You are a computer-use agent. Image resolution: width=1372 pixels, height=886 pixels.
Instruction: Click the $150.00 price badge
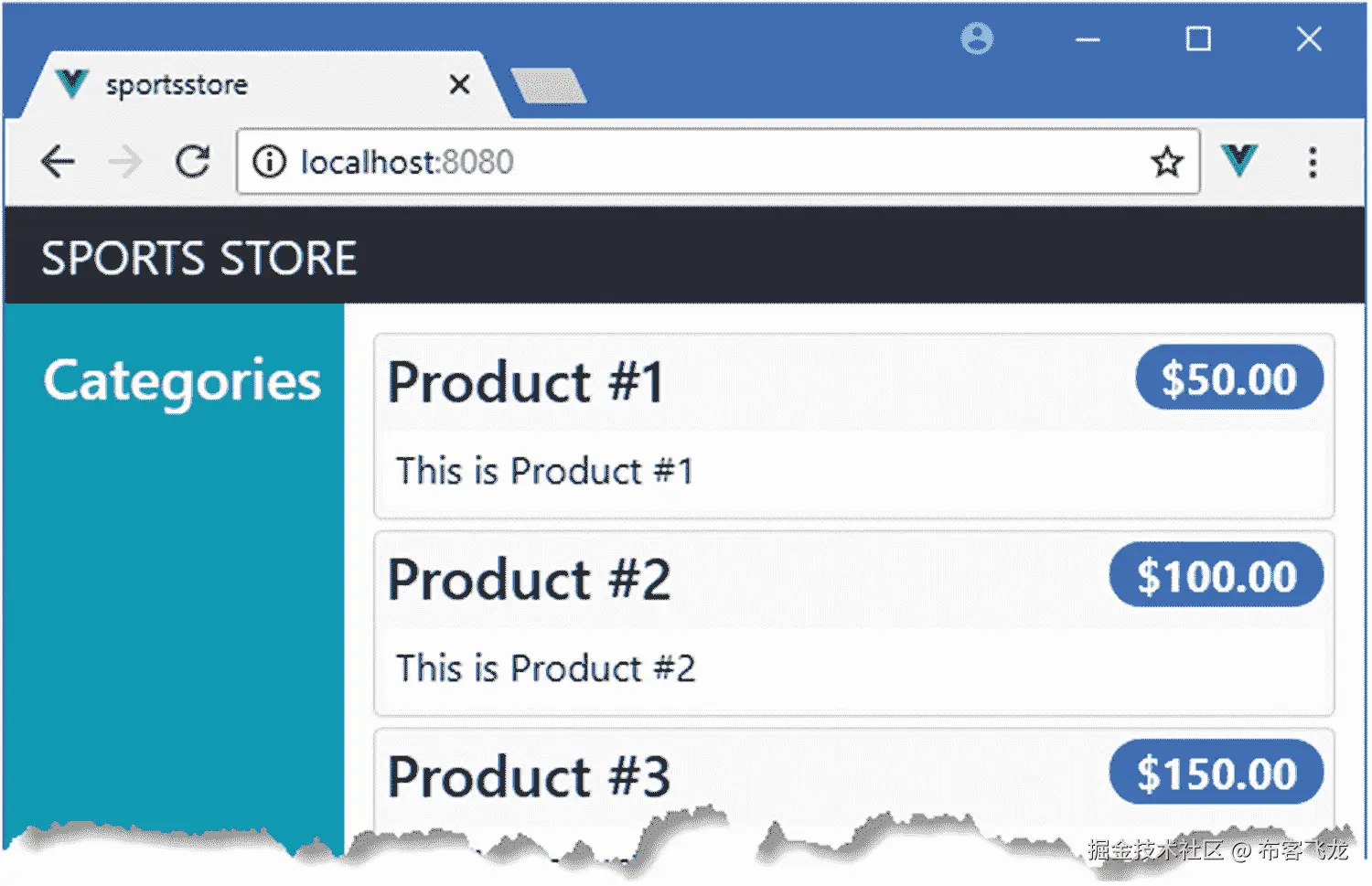coord(1216,774)
